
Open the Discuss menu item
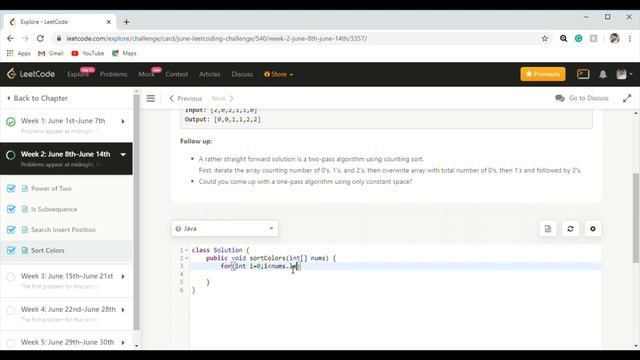[242, 74]
